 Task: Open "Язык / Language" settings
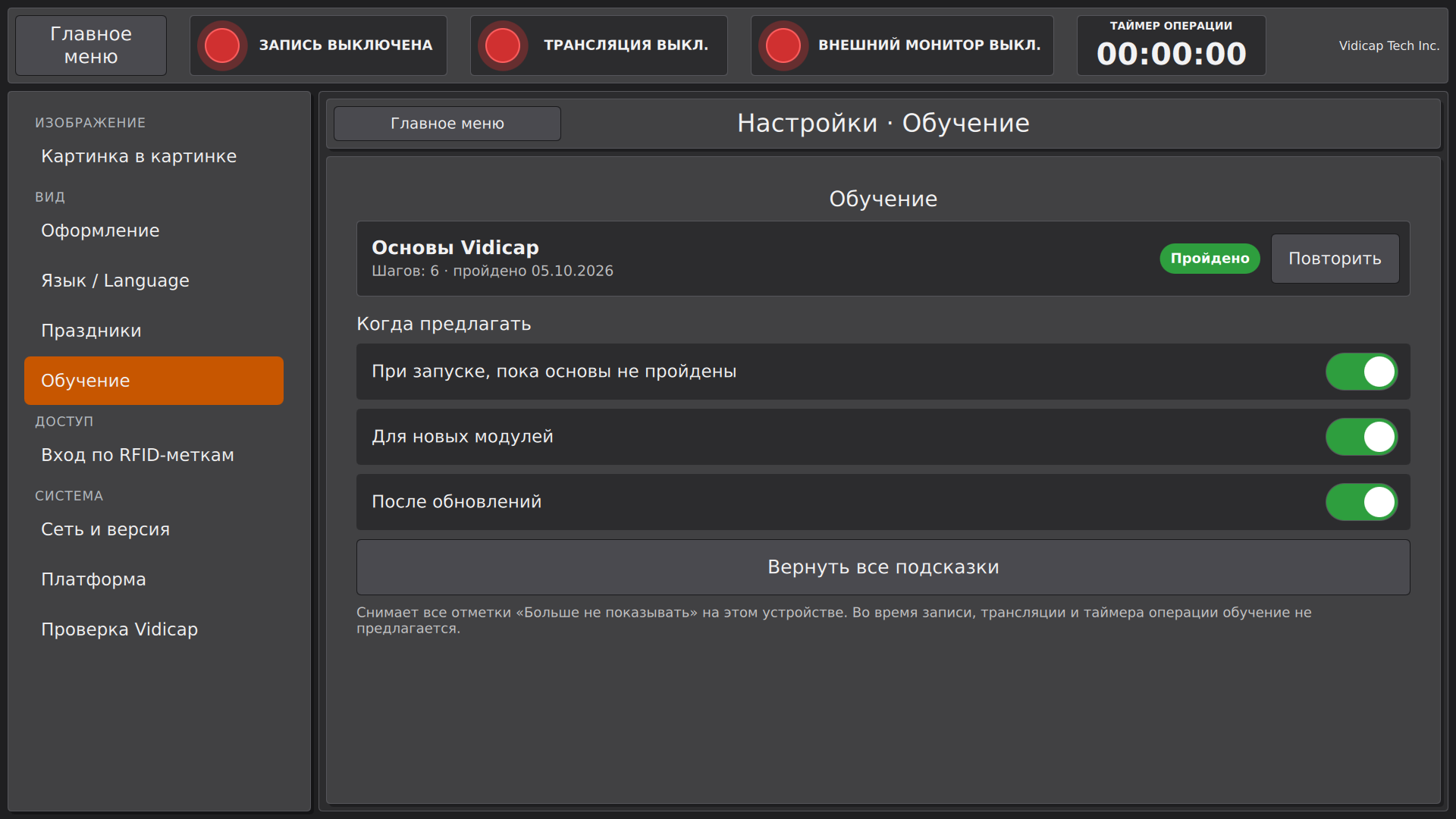tap(154, 281)
